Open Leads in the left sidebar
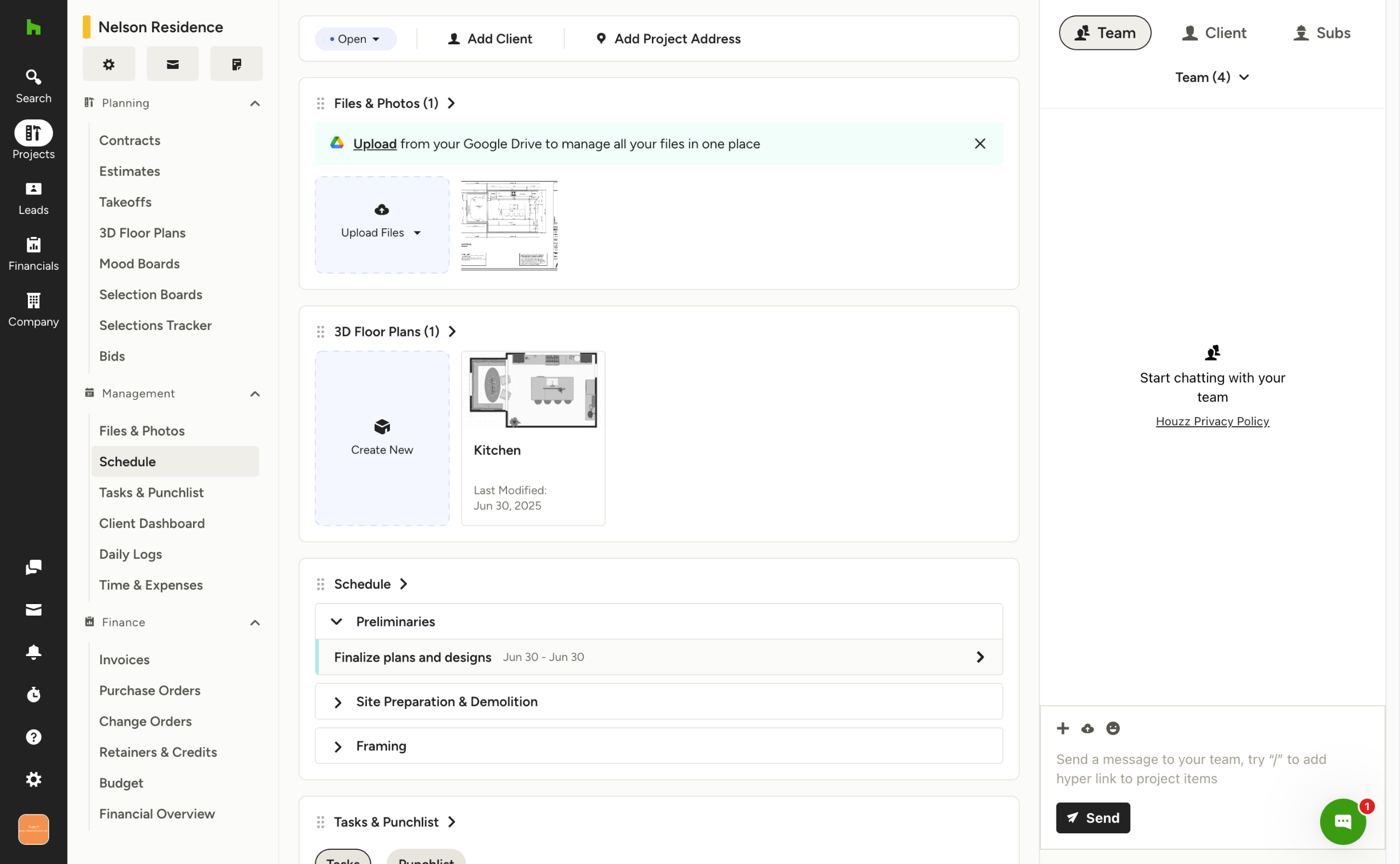The height and width of the screenshot is (864, 1400). (33, 198)
